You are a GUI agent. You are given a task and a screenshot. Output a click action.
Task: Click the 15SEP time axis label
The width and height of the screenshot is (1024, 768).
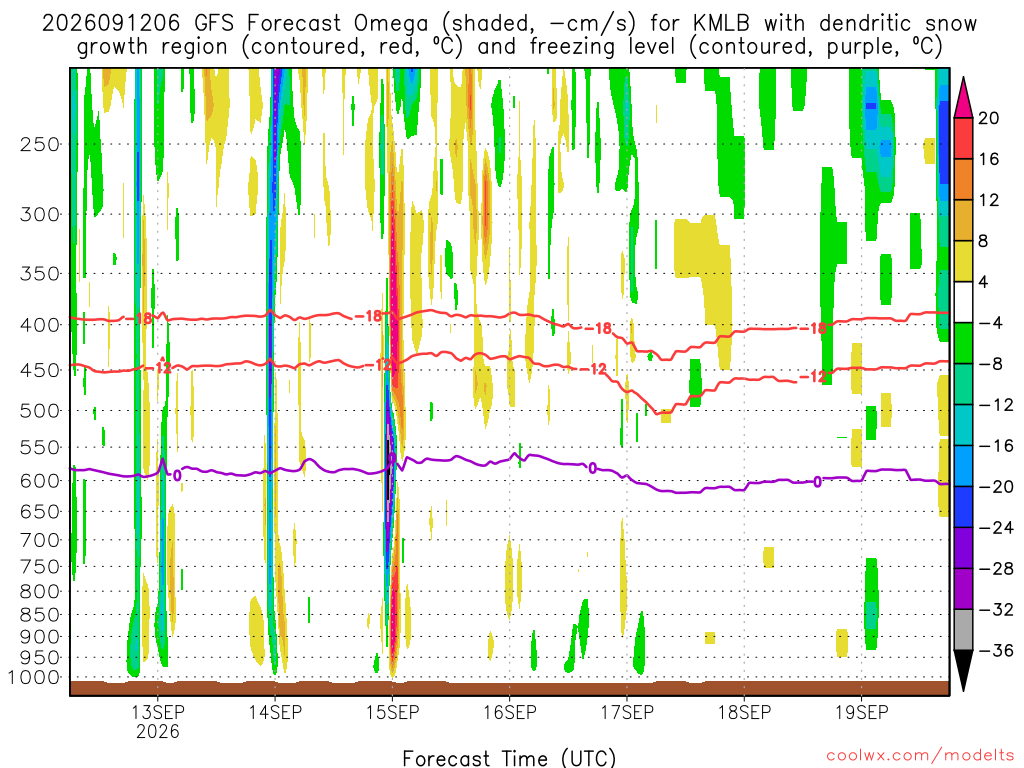tap(392, 712)
